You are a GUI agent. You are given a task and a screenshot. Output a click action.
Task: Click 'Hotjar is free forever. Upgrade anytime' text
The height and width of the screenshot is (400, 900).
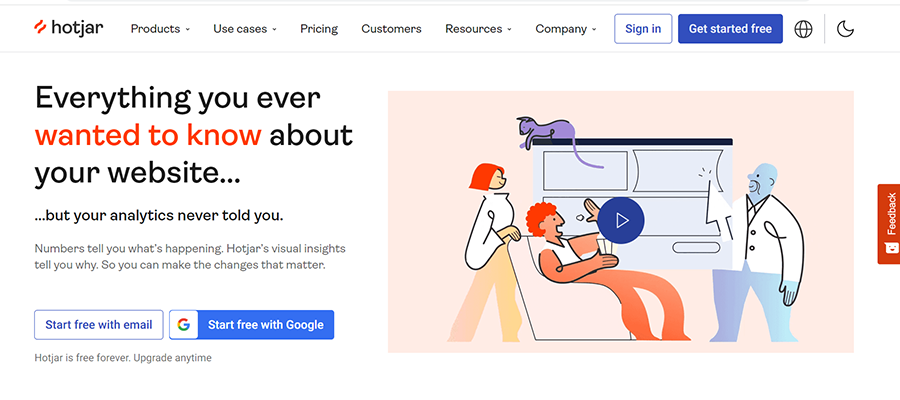(x=123, y=358)
